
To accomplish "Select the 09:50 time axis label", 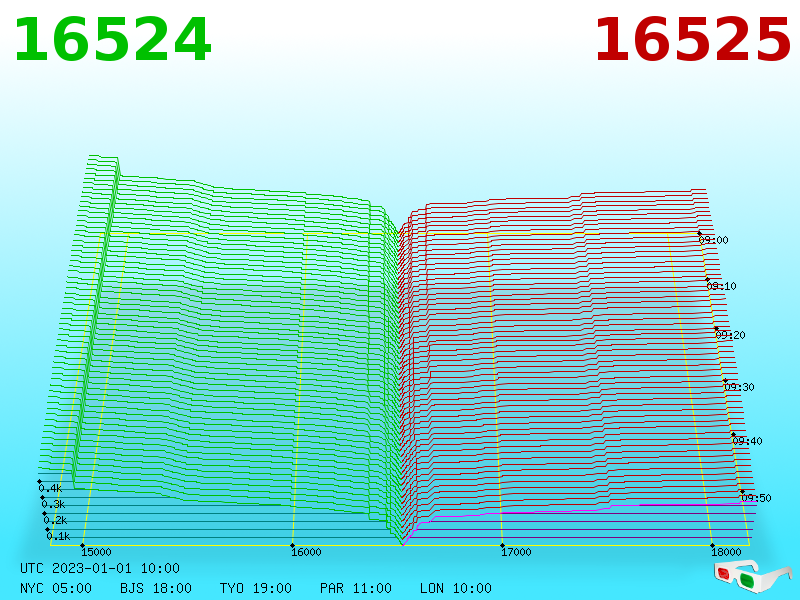I will (x=756, y=498).
